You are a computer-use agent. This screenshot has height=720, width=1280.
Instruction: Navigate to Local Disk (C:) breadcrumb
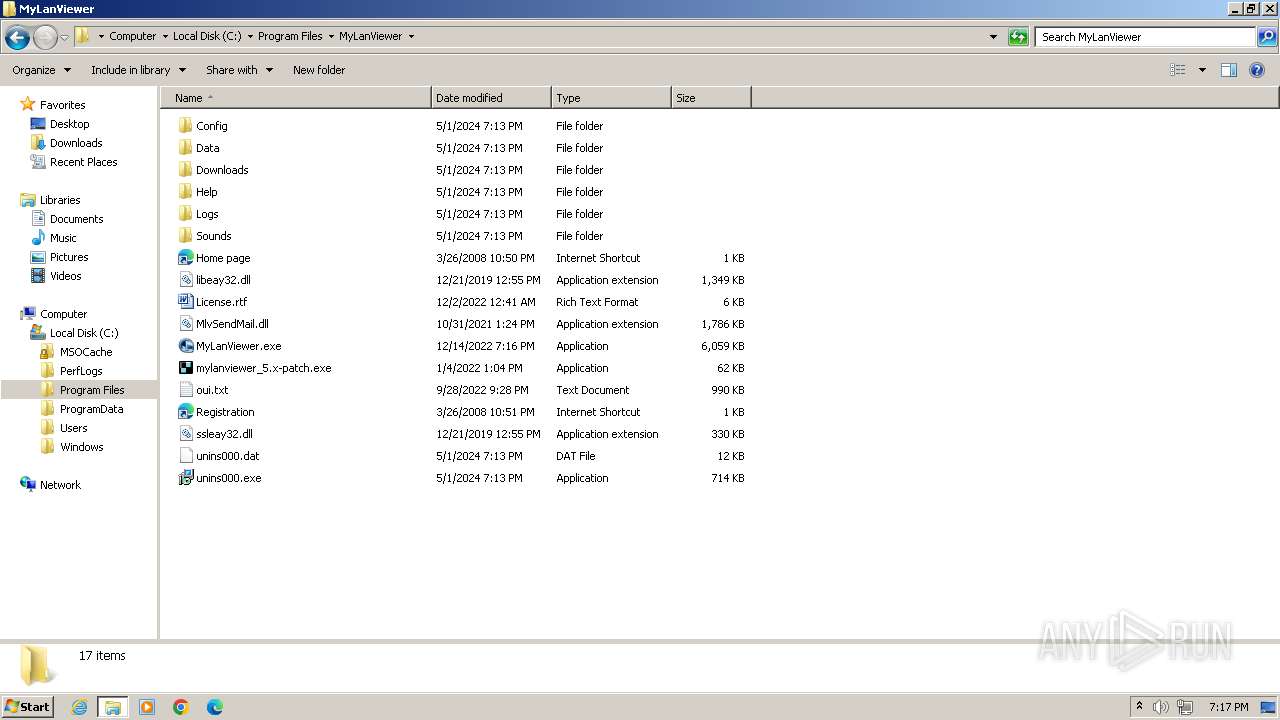[x=207, y=36]
